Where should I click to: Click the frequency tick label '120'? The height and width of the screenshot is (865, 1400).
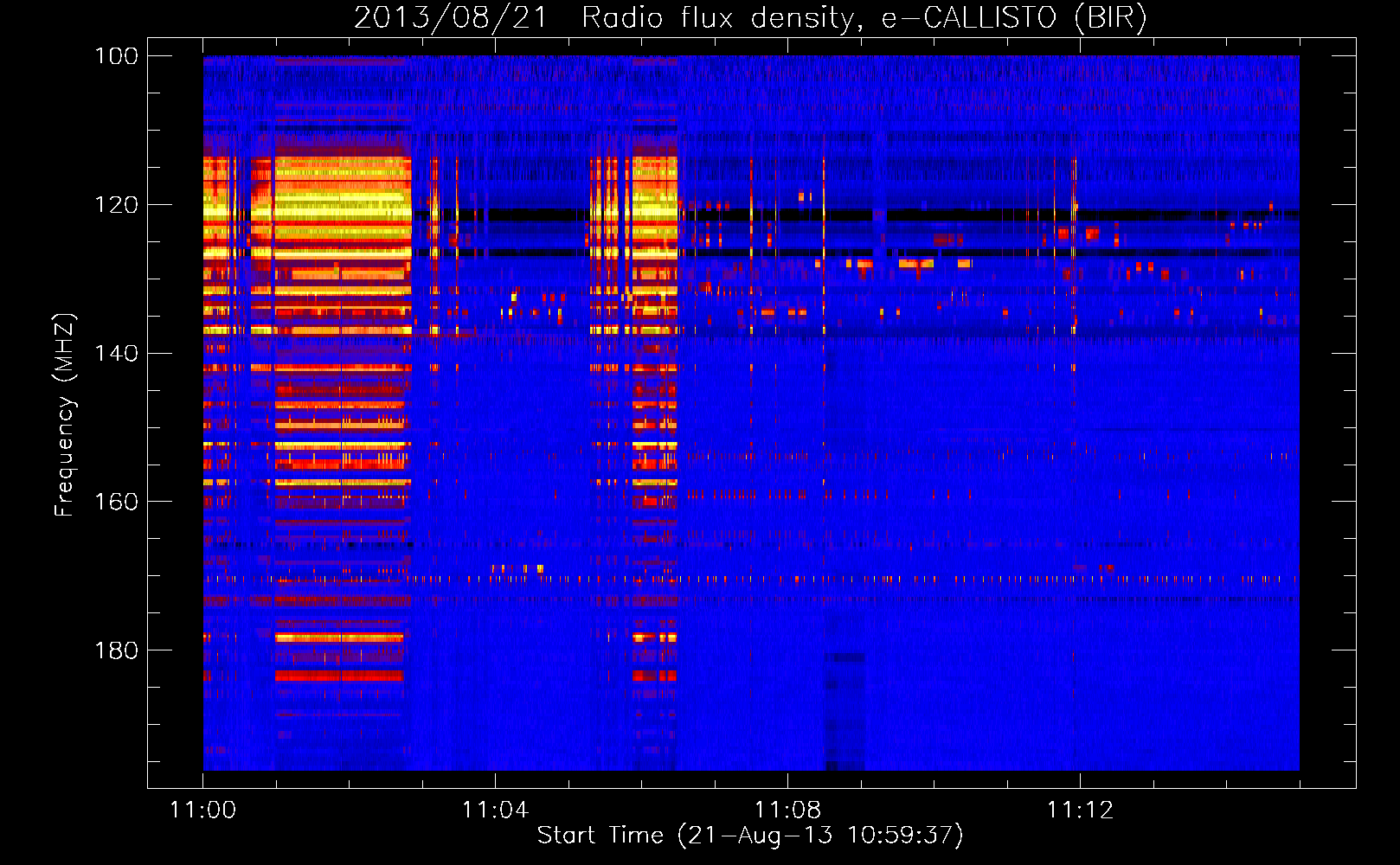coord(116,205)
